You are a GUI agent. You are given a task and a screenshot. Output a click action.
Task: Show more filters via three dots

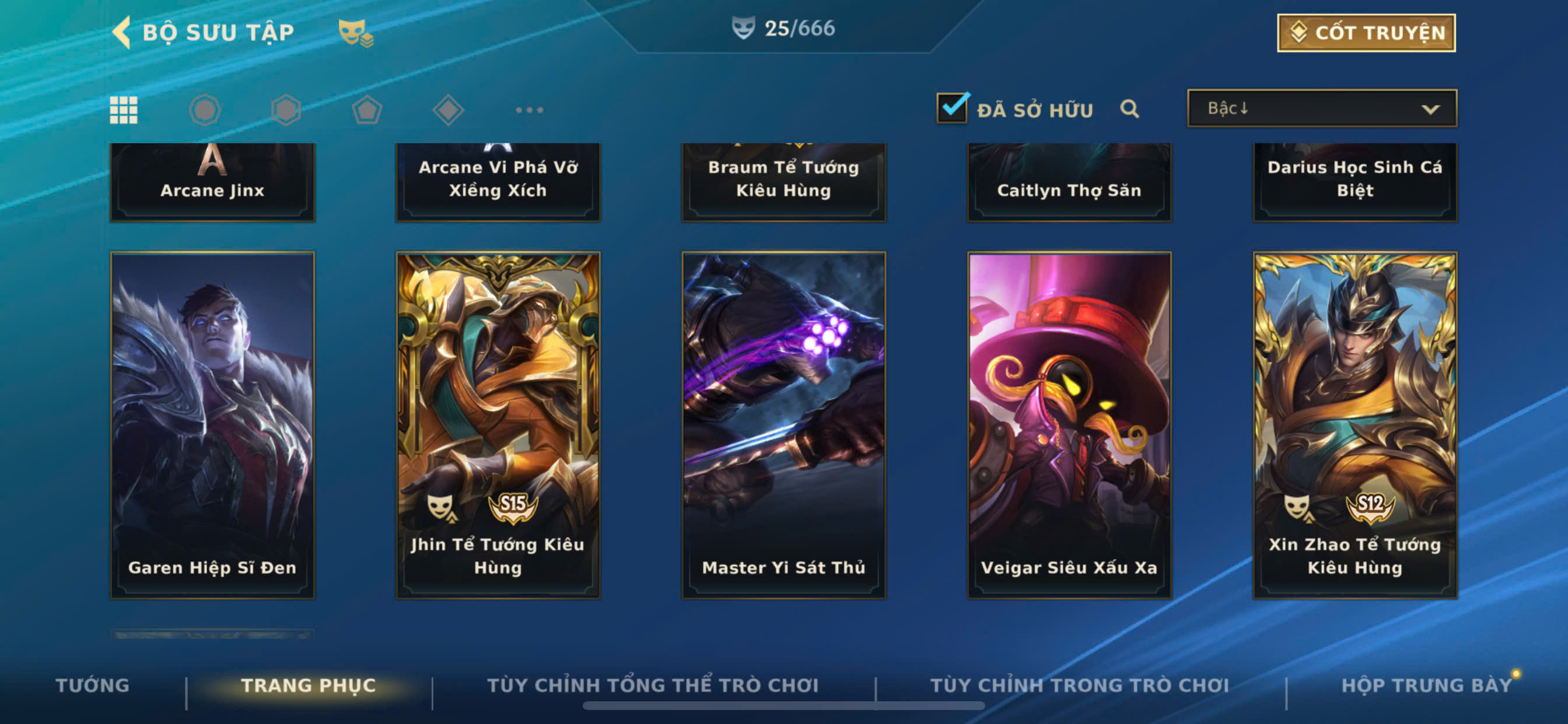coord(529,110)
